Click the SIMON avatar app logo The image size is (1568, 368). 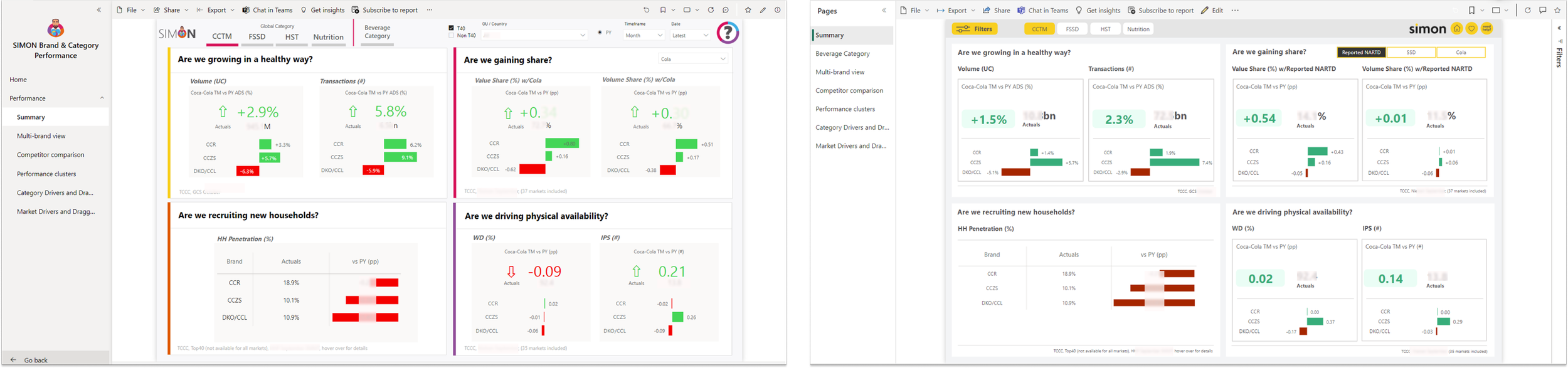tap(56, 28)
